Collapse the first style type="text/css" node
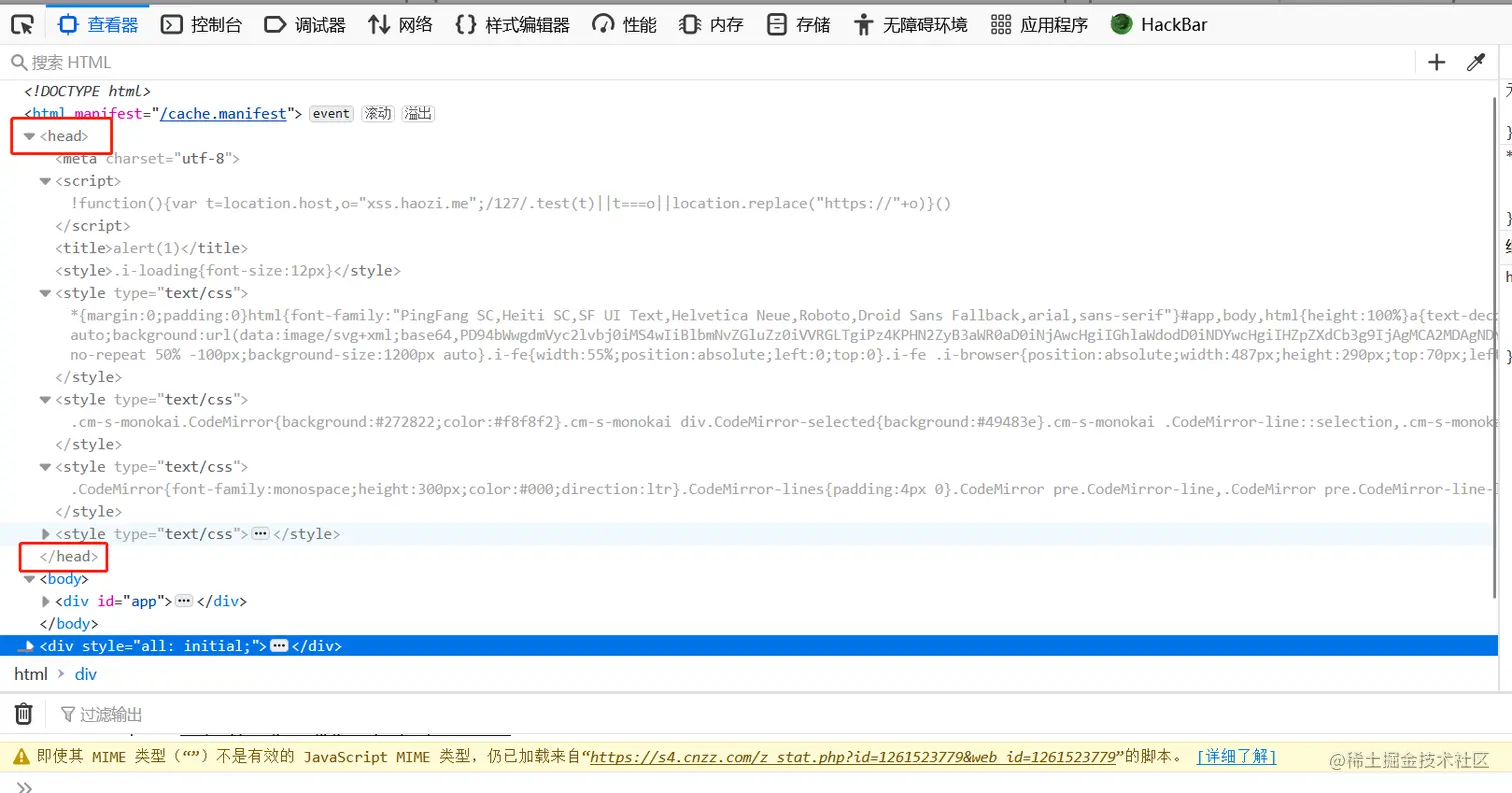 point(45,293)
